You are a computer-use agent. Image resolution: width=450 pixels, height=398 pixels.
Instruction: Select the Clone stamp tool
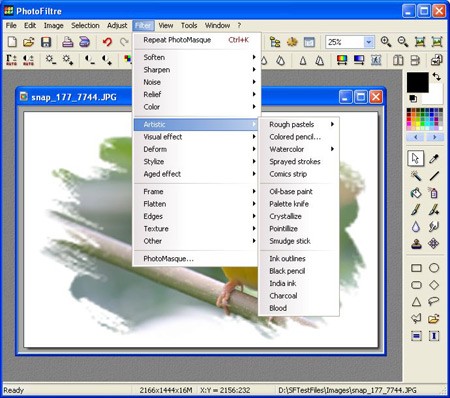pos(416,244)
